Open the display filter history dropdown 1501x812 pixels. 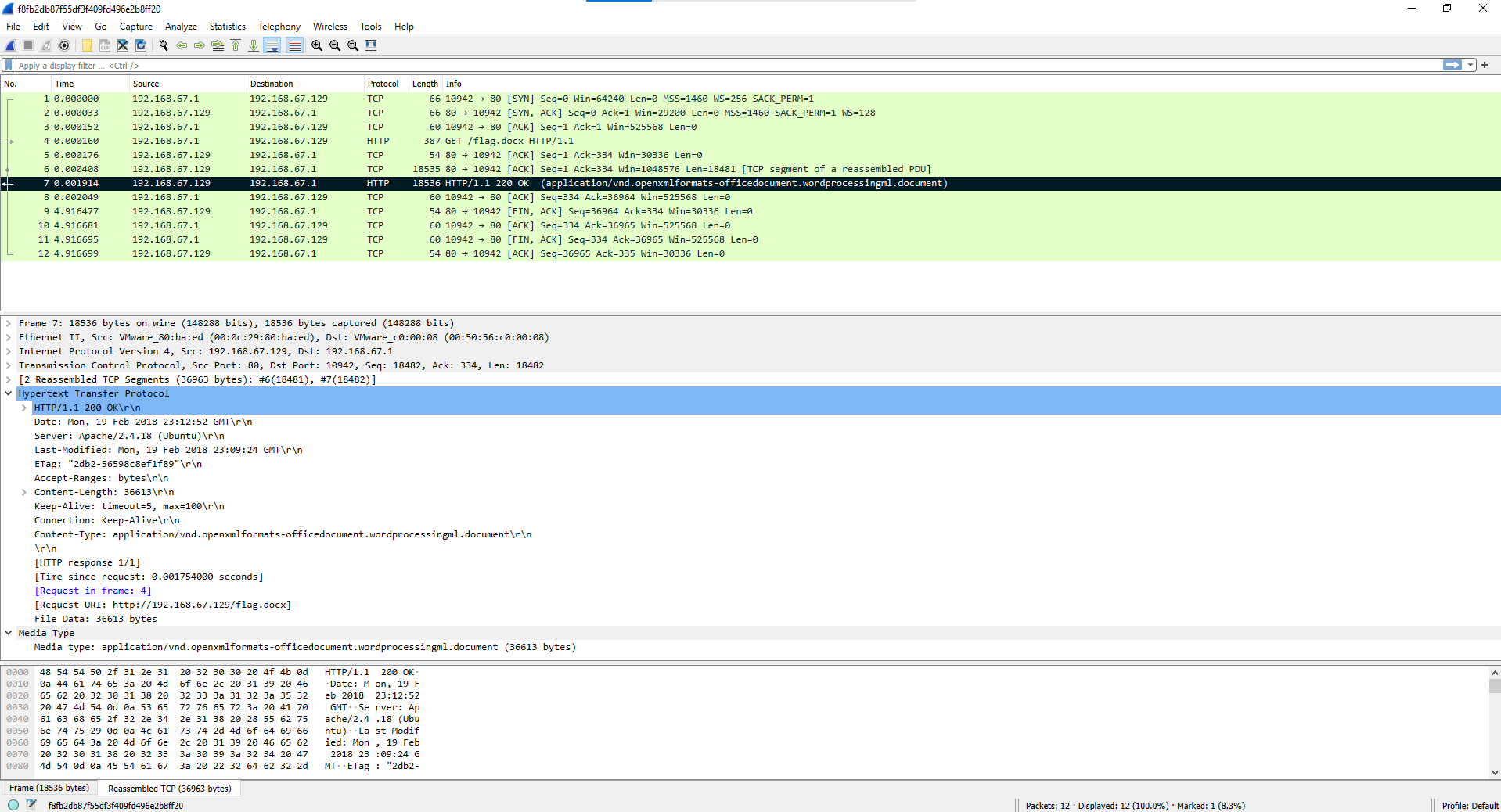pos(1470,66)
